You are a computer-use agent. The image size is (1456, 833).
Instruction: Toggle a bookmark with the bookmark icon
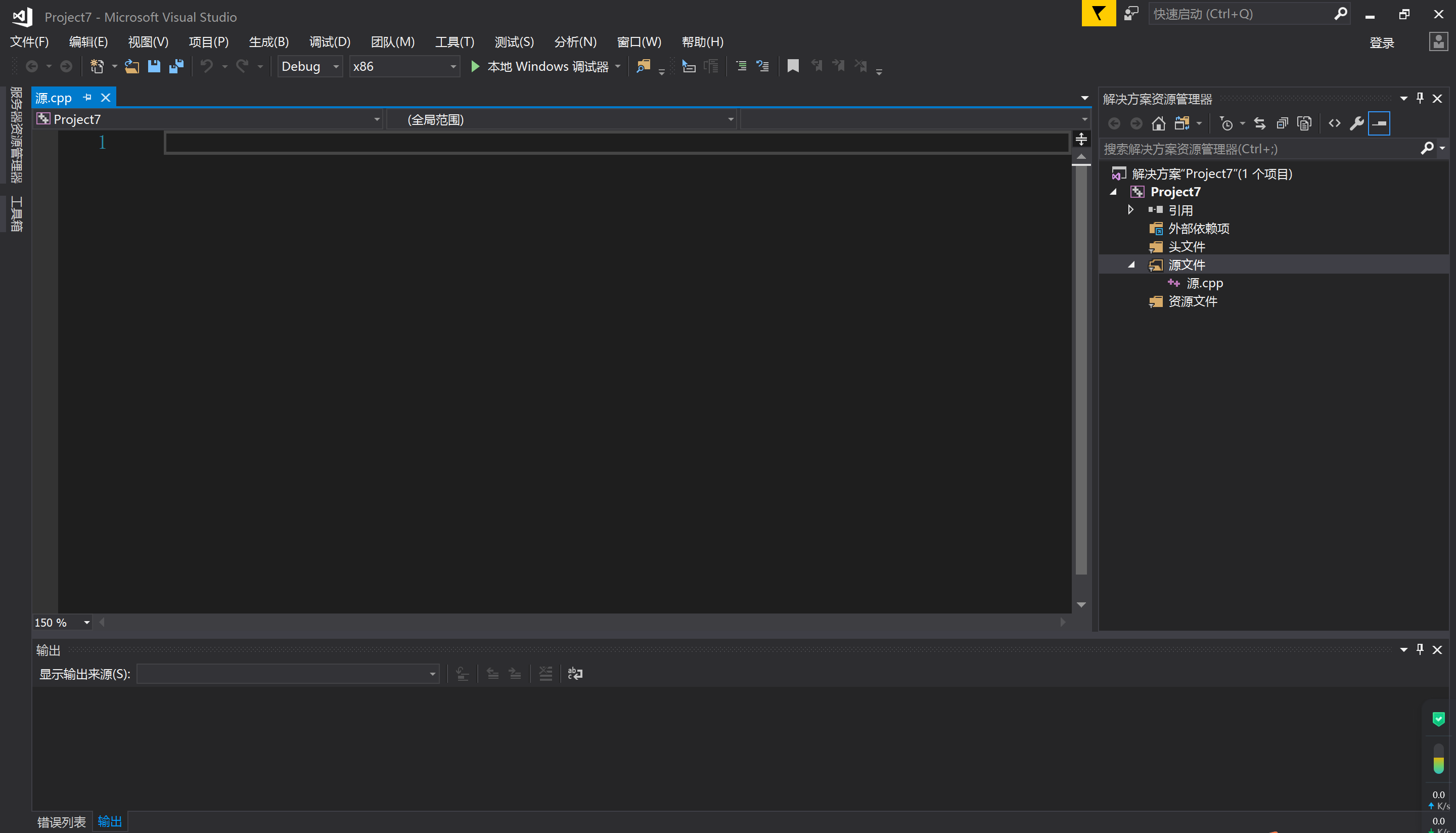click(793, 66)
